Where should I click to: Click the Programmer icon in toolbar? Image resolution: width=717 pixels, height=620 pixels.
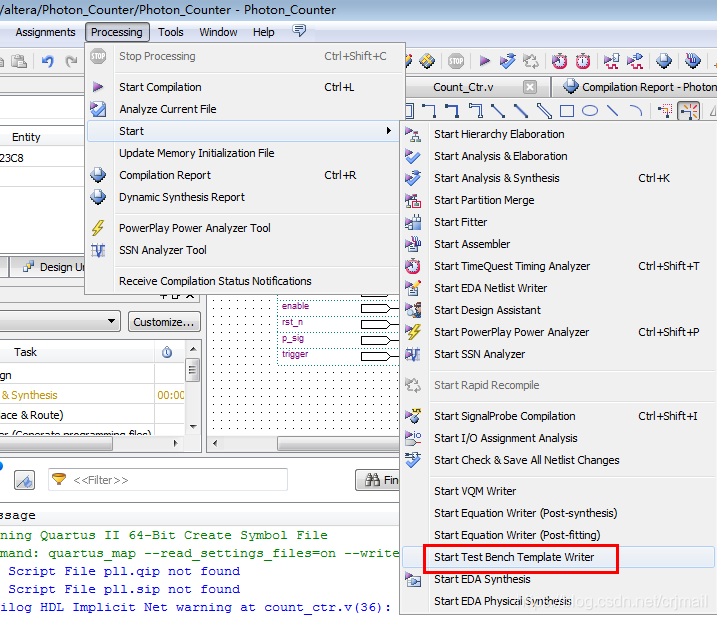coord(693,61)
